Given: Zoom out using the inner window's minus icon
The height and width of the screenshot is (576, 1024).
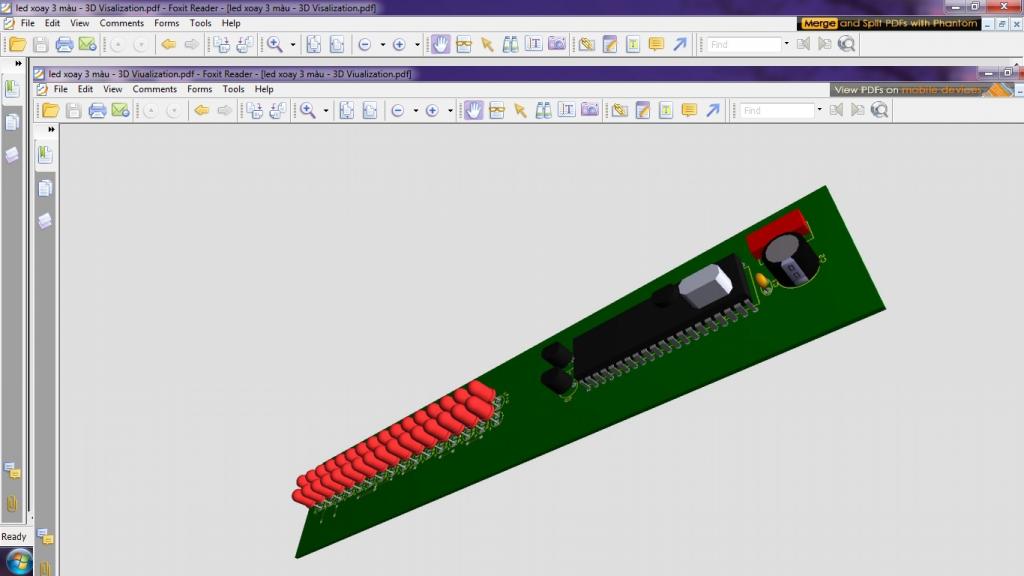Looking at the screenshot, I should coord(398,110).
